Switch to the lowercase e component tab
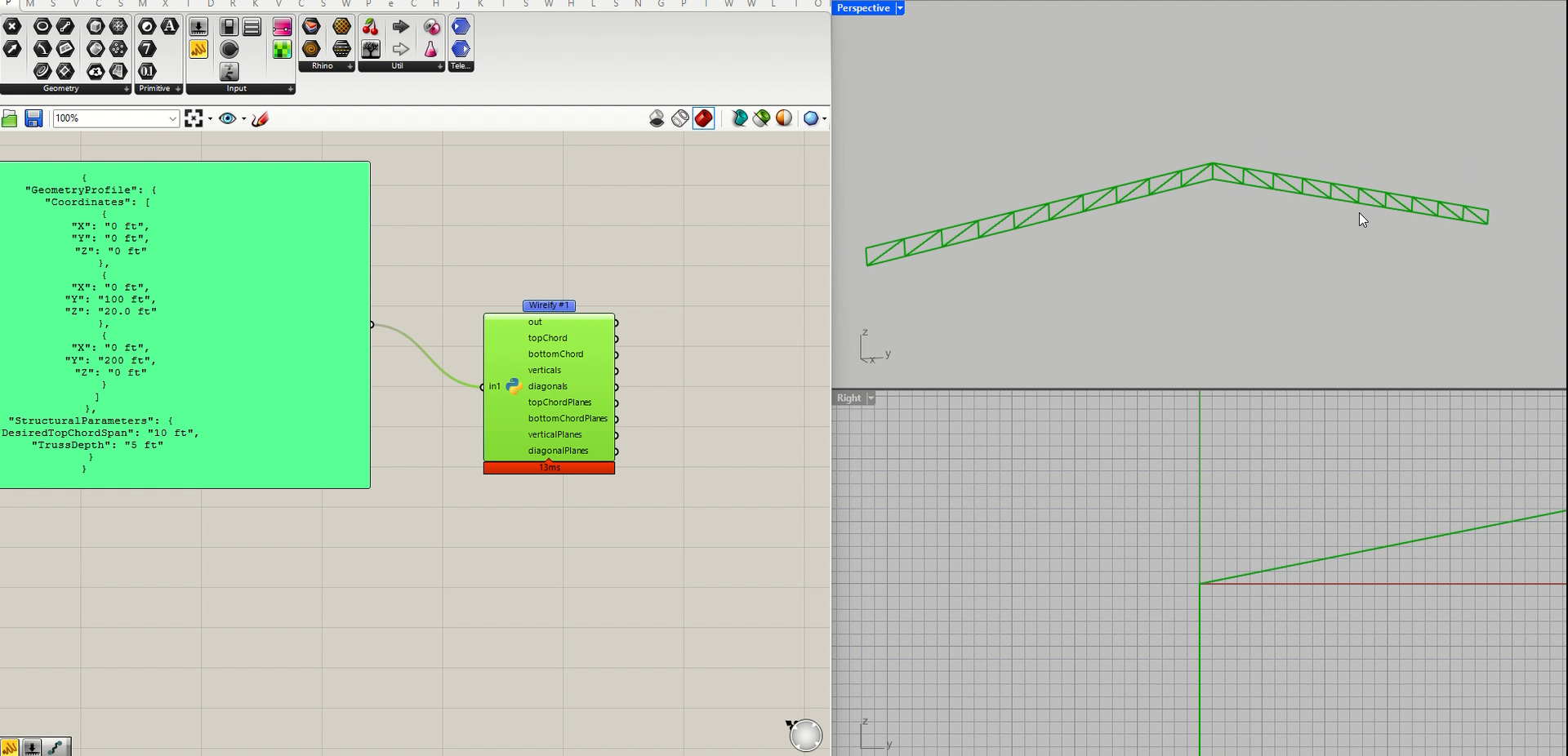 [x=390, y=4]
